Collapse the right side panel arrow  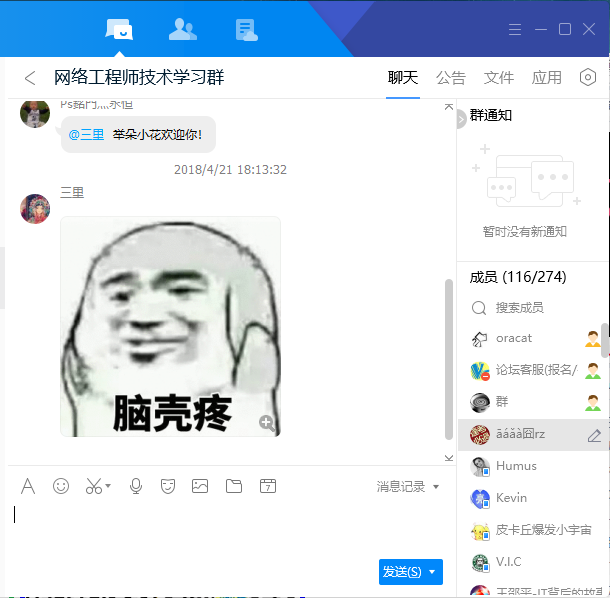tap(461, 119)
